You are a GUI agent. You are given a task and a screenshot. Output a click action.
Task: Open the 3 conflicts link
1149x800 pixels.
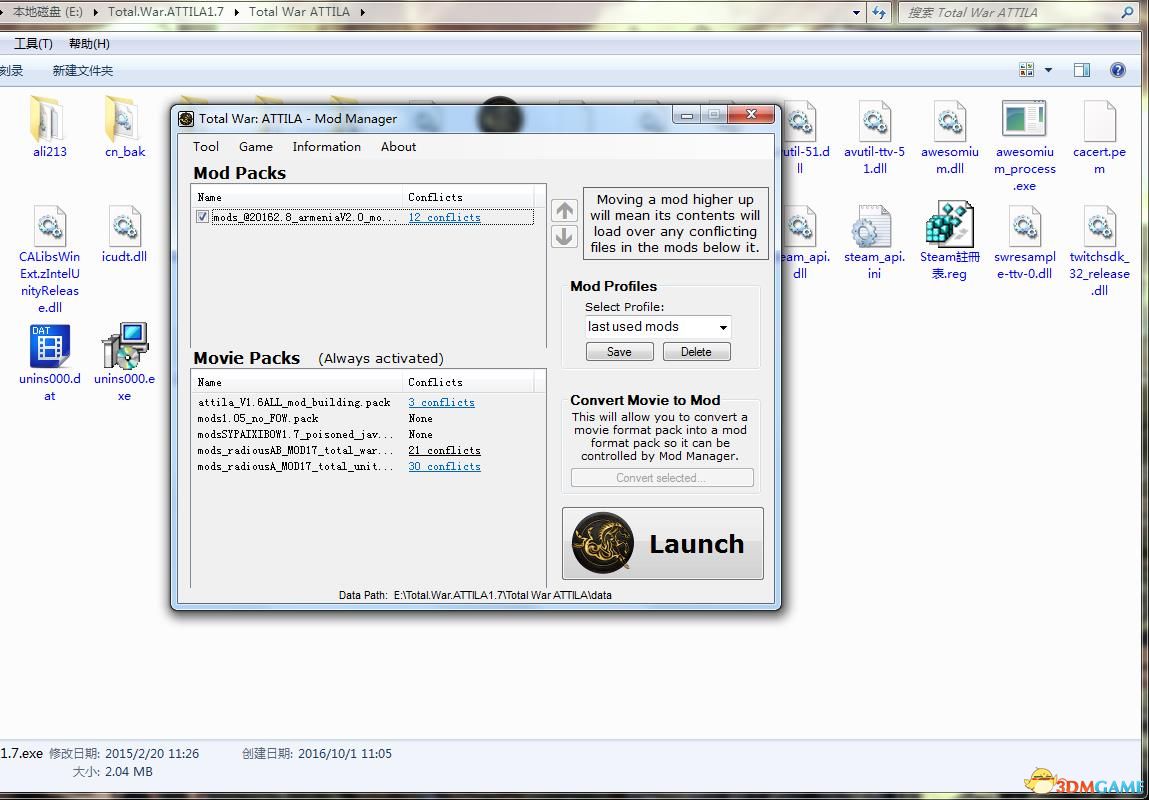(x=441, y=402)
